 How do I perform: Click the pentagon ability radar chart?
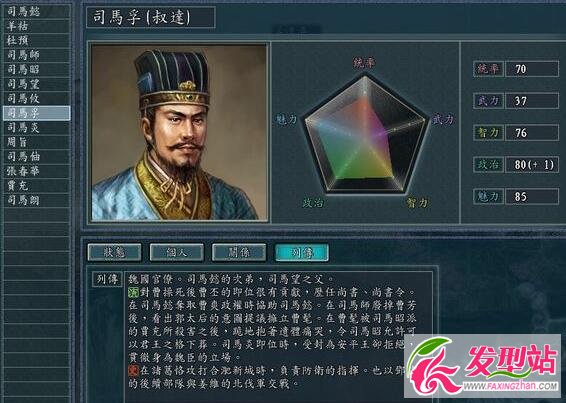click(365, 134)
